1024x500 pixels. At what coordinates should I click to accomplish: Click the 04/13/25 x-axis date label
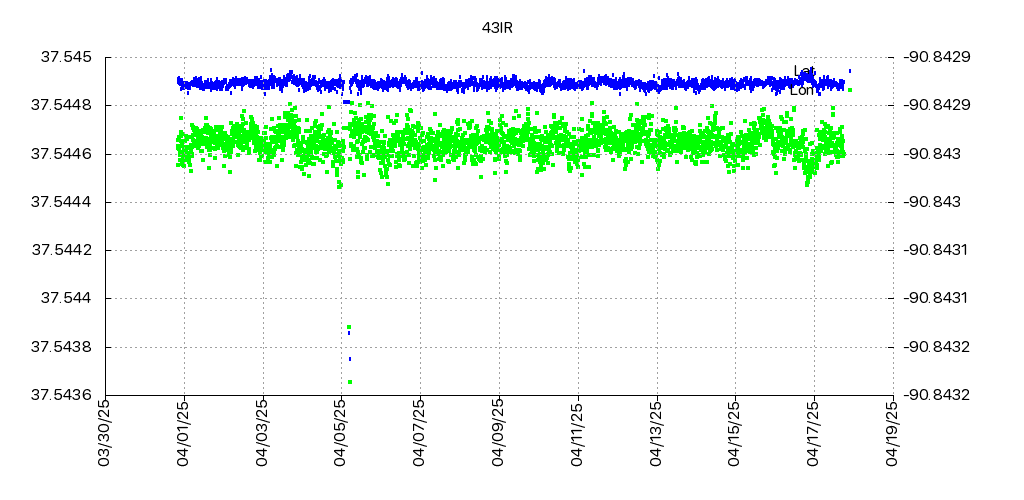(x=657, y=432)
